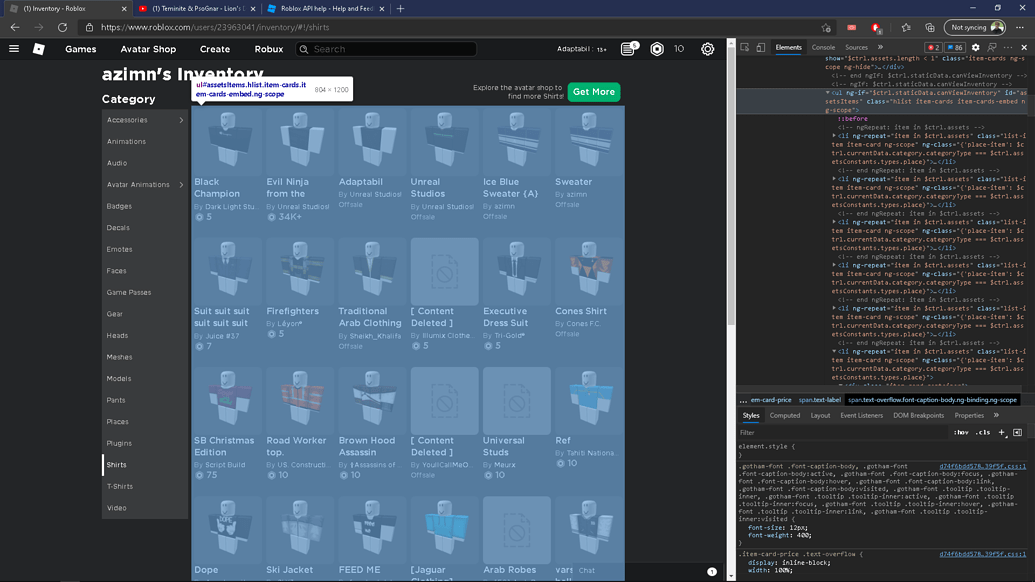Click the red error count badge in DevTools

point(935,46)
